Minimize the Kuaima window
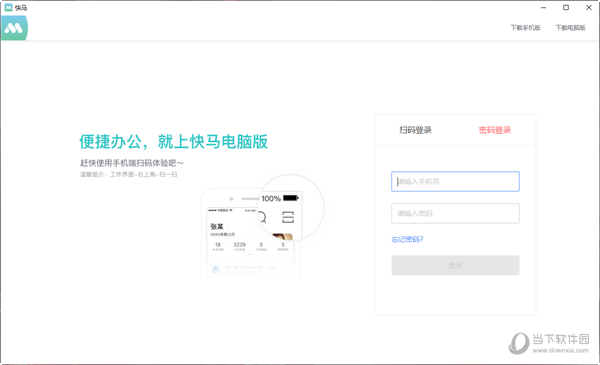 (x=543, y=8)
